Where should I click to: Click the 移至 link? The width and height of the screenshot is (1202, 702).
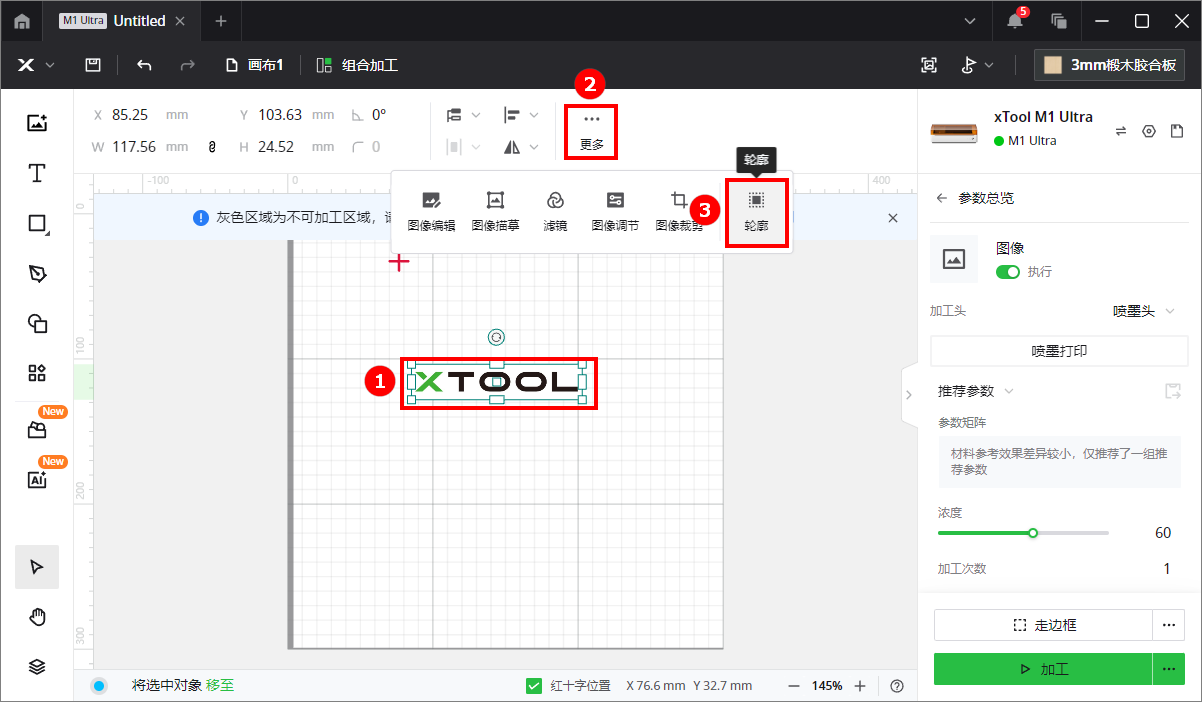[x=220, y=686]
